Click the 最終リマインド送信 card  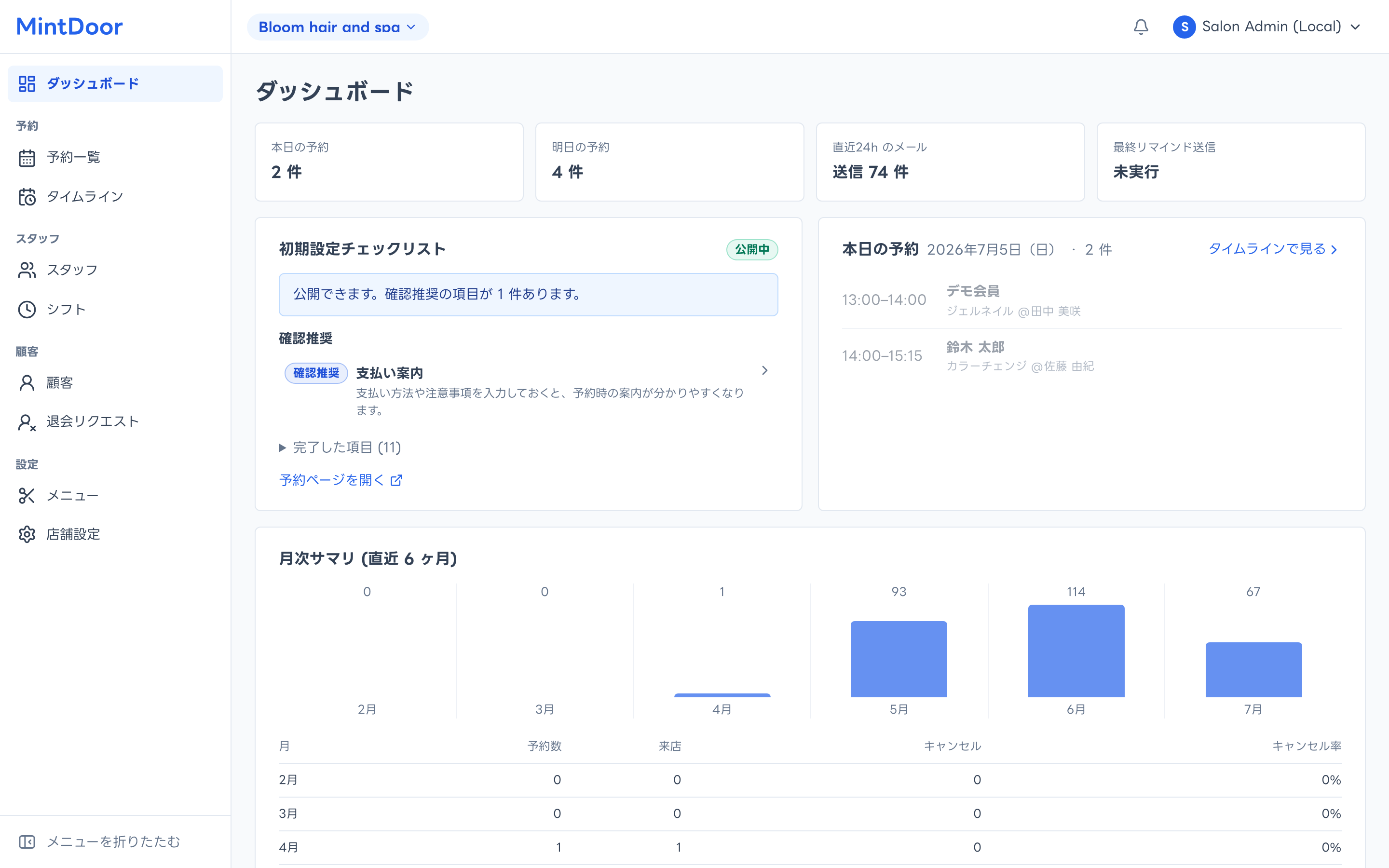point(1231,162)
